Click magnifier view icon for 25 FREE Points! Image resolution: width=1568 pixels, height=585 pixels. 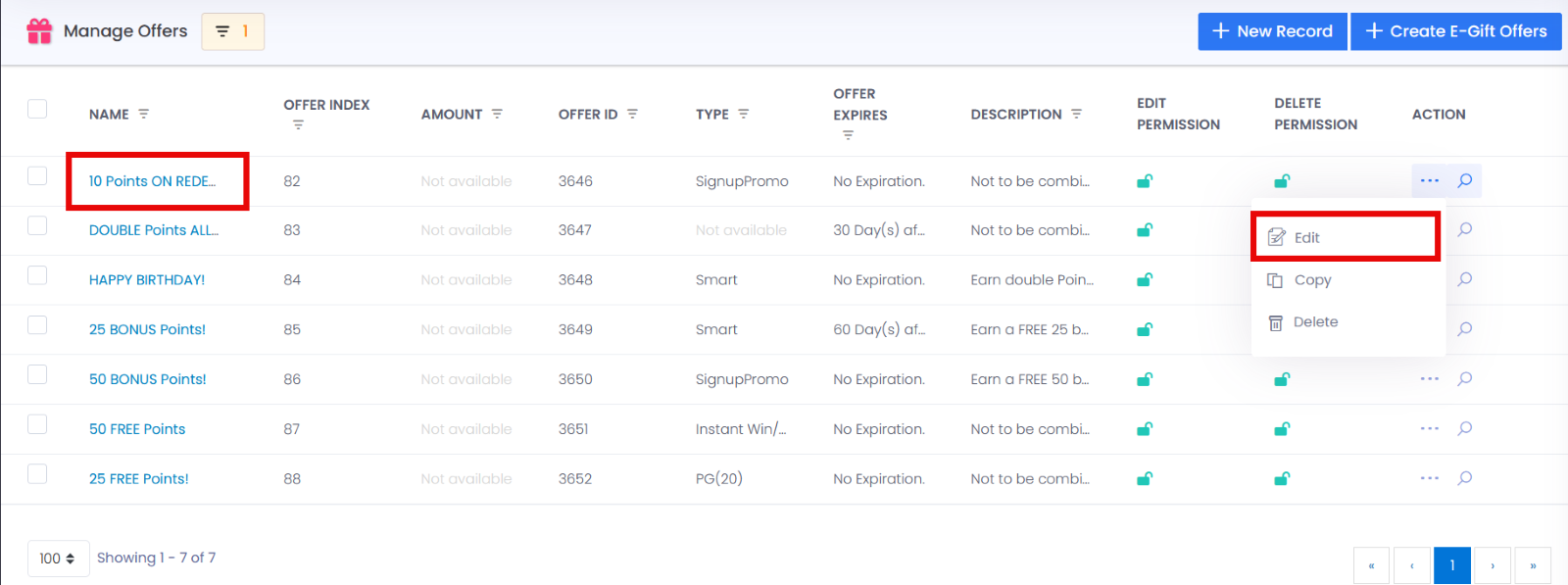tap(1465, 479)
